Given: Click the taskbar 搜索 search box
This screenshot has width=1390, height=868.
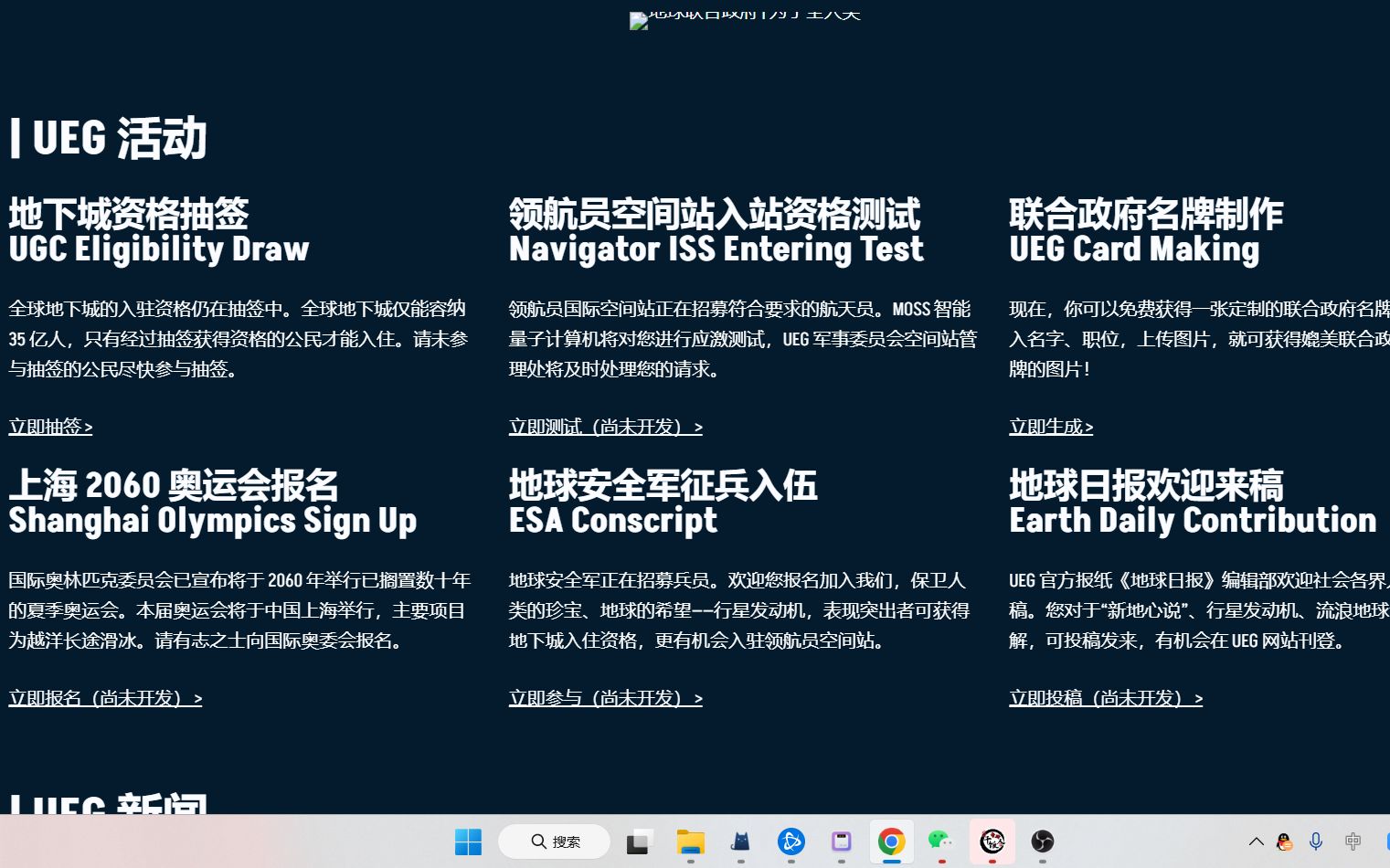Looking at the screenshot, I should click(555, 842).
